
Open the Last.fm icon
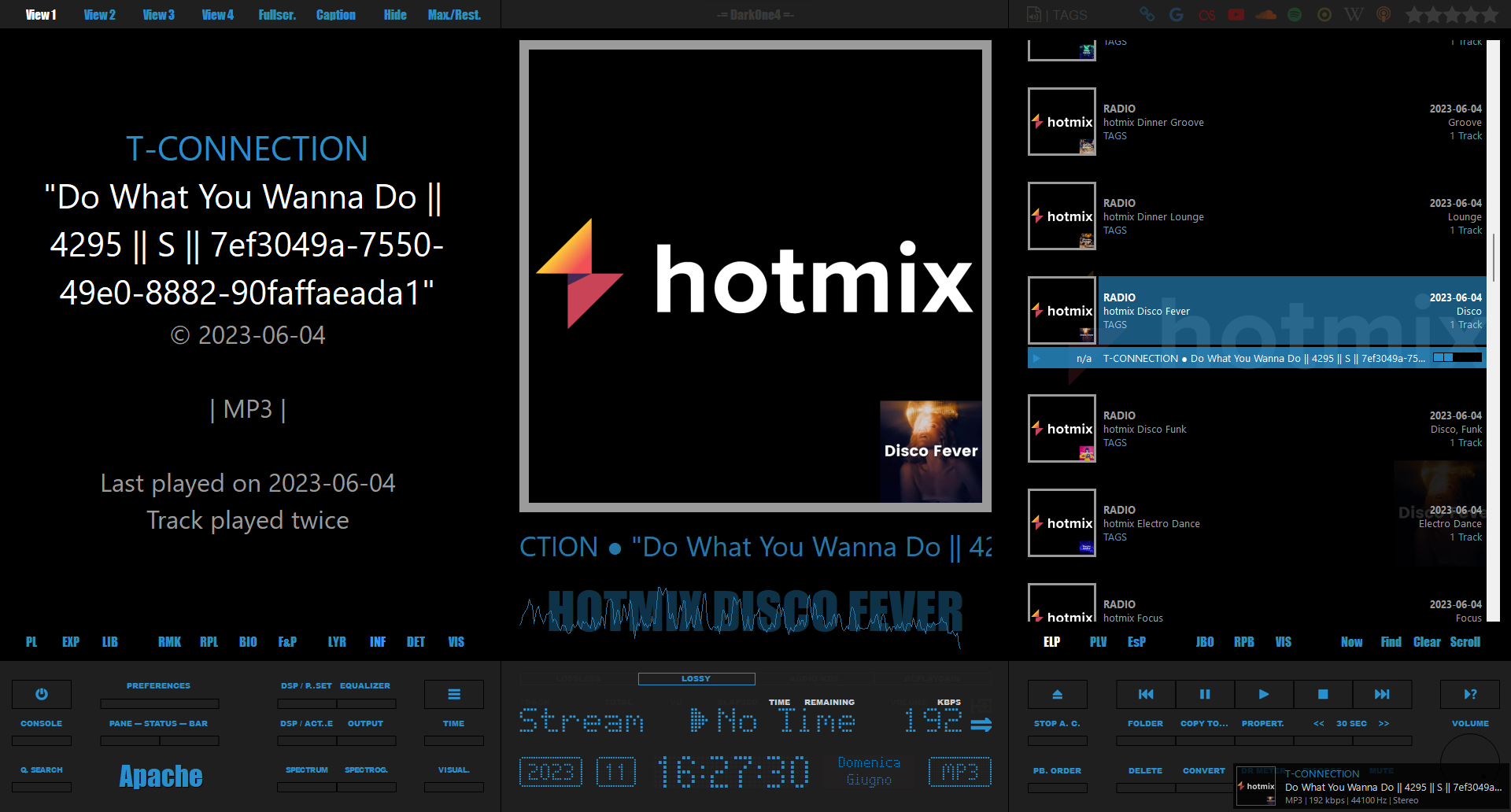point(1206,14)
